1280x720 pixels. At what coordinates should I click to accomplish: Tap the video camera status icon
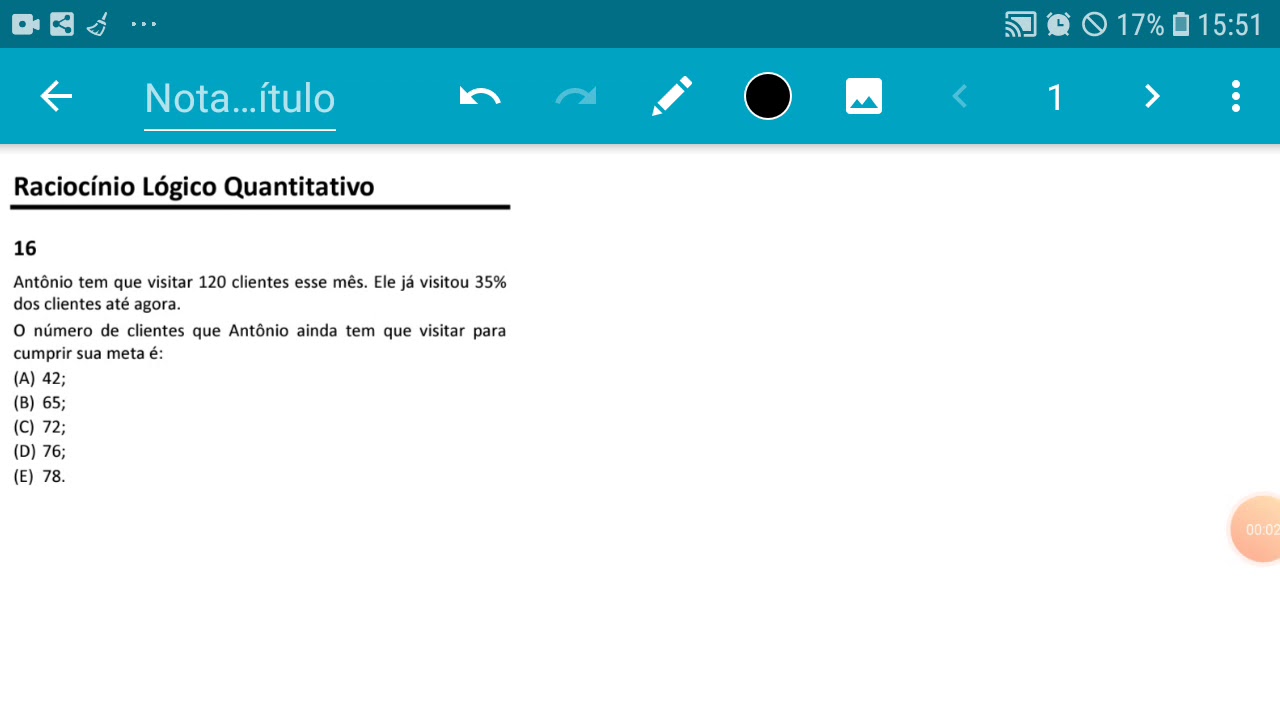[26, 24]
